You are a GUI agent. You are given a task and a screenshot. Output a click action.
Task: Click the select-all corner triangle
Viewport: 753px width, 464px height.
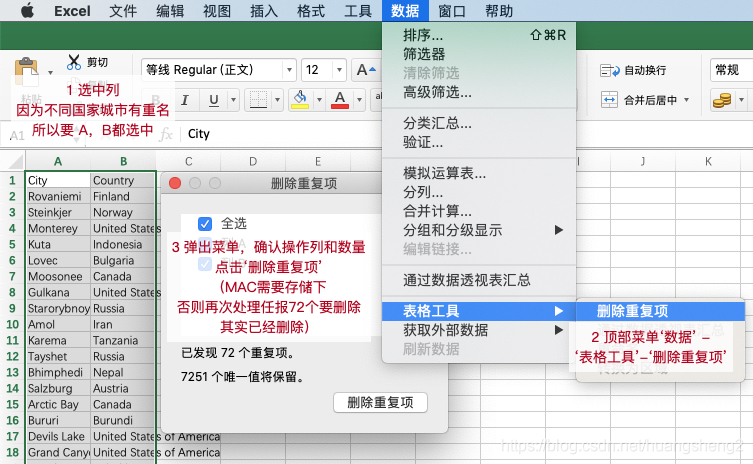(16, 162)
